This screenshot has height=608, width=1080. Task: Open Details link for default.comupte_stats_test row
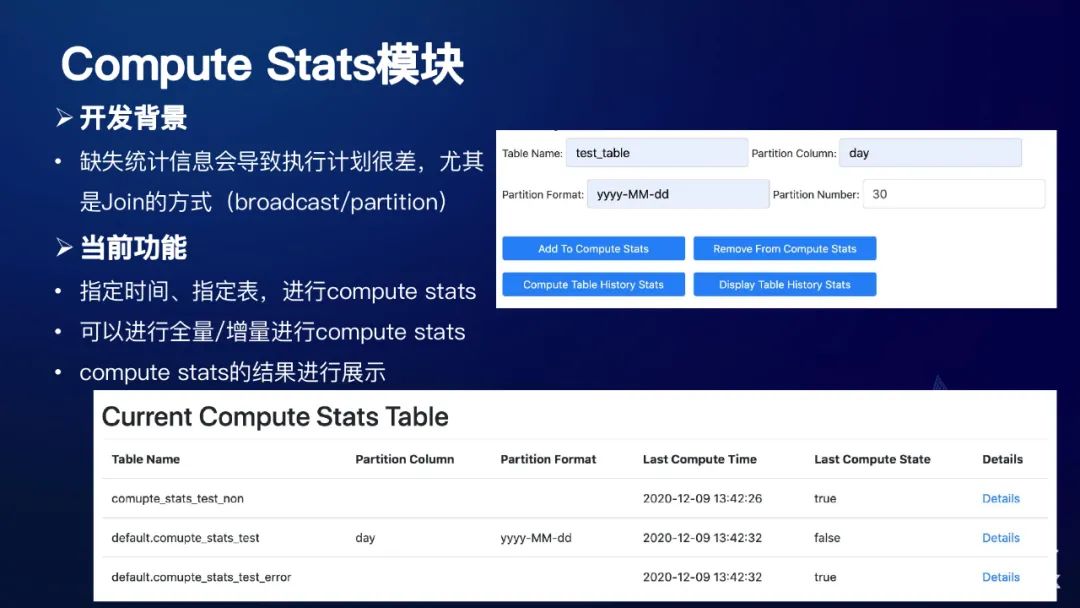click(x=1000, y=538)
